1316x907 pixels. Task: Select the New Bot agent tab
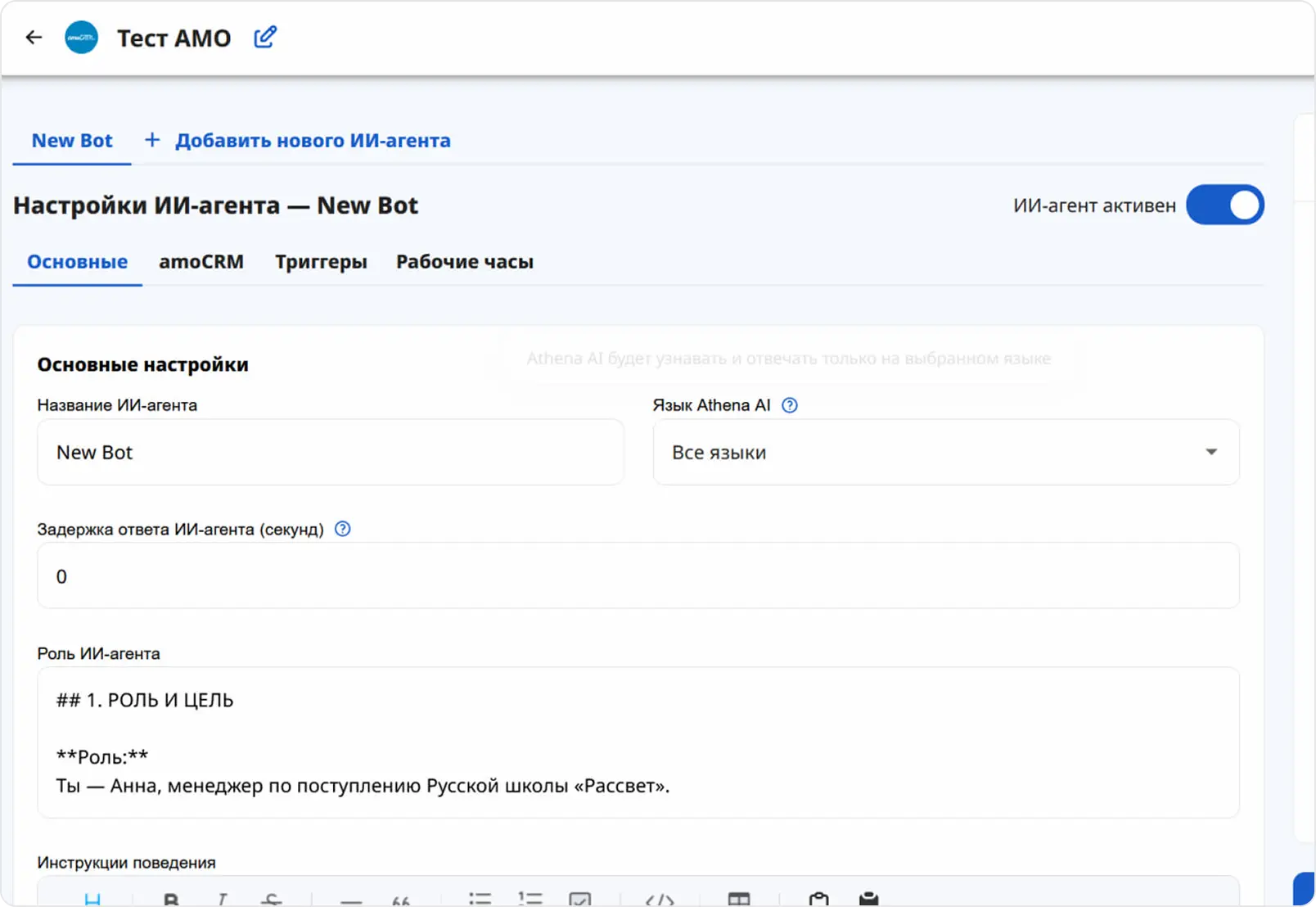click(72, 141)
